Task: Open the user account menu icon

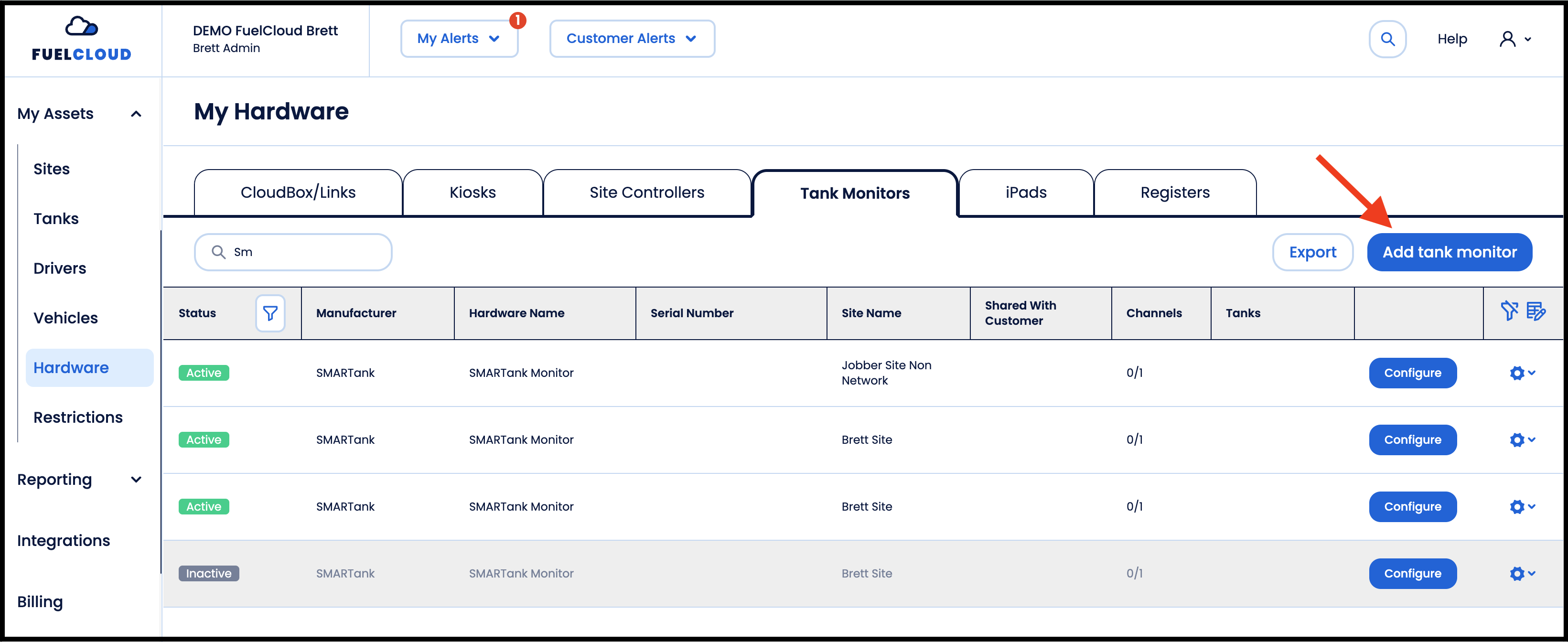Action: [1514, 39]
